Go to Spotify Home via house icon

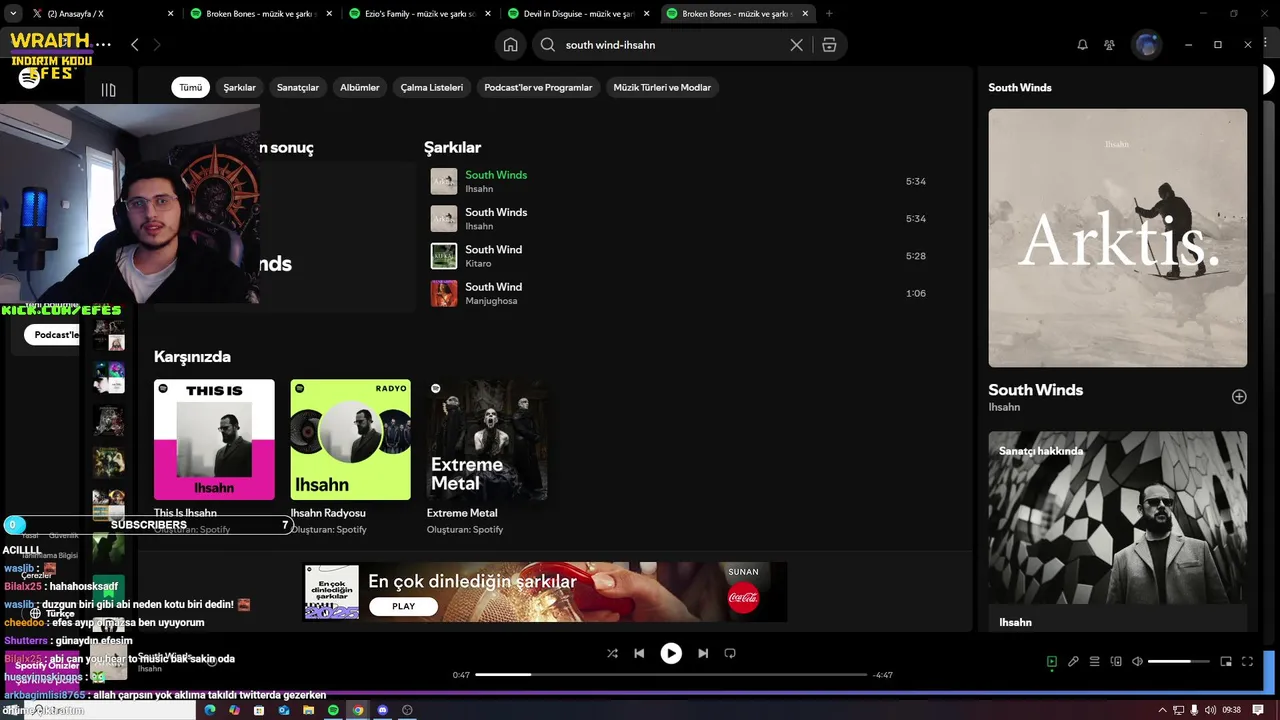(x=510, y=45)
